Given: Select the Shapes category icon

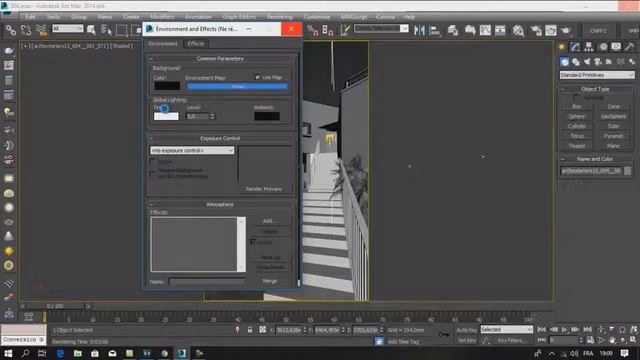Looking at the screenshot, I should click(x=576, y=62).
